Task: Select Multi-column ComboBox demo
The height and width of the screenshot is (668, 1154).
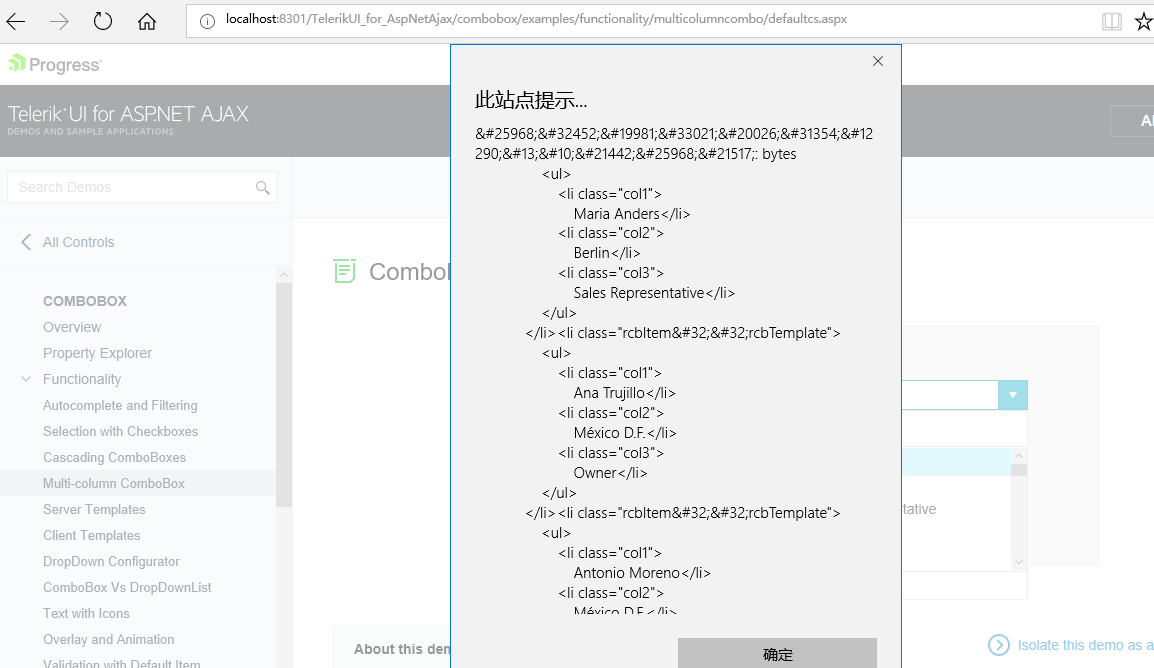Action: [114, 483]
